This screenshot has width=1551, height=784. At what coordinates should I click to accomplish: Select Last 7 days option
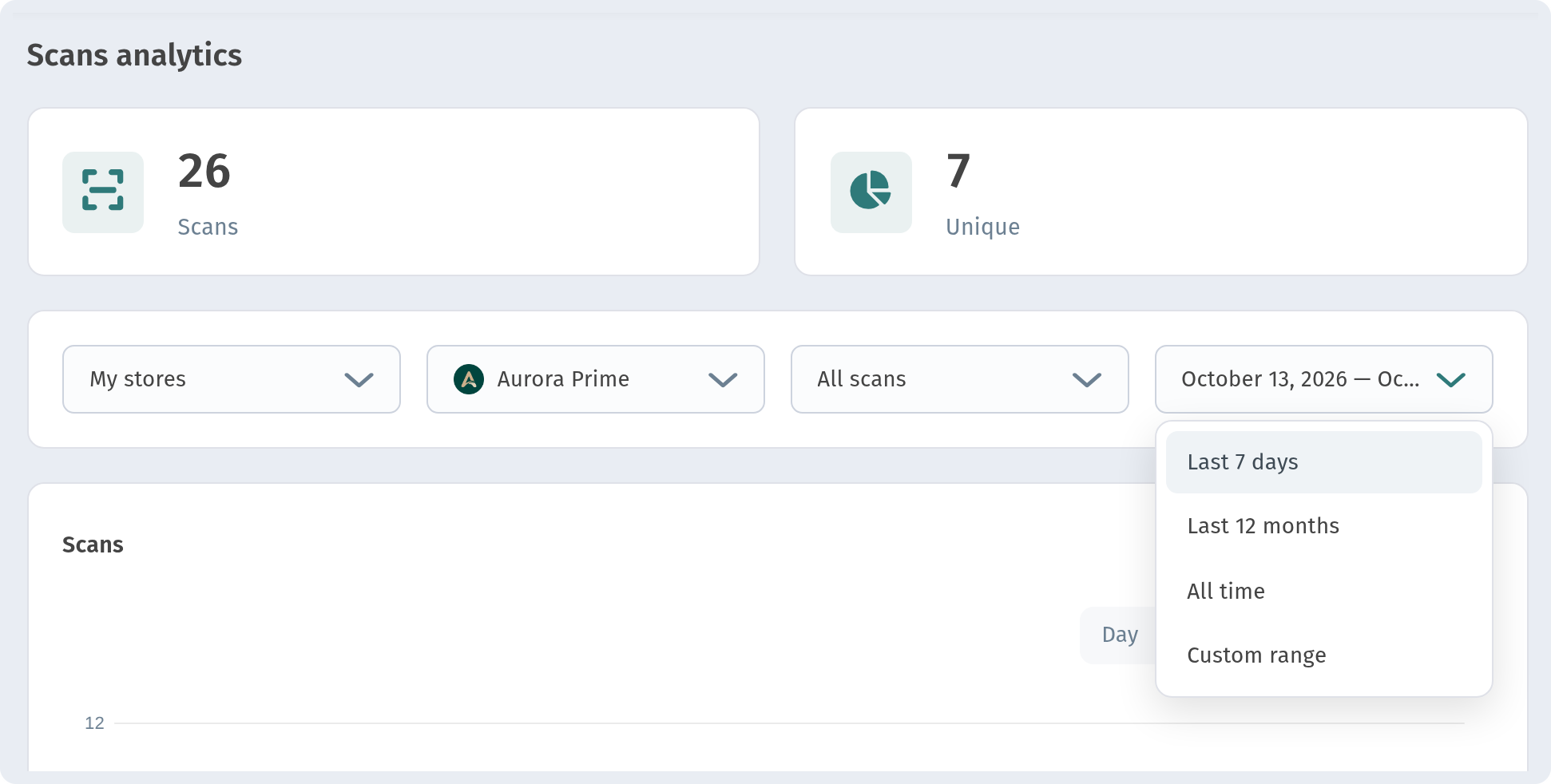click(x=1323, y=462)
